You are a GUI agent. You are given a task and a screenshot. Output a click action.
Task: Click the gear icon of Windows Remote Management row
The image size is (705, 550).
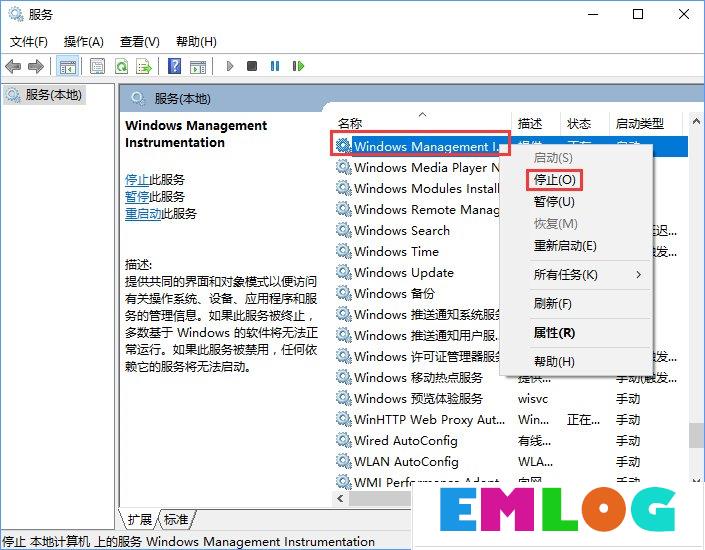pyautogui.click(x=344, y=209)
